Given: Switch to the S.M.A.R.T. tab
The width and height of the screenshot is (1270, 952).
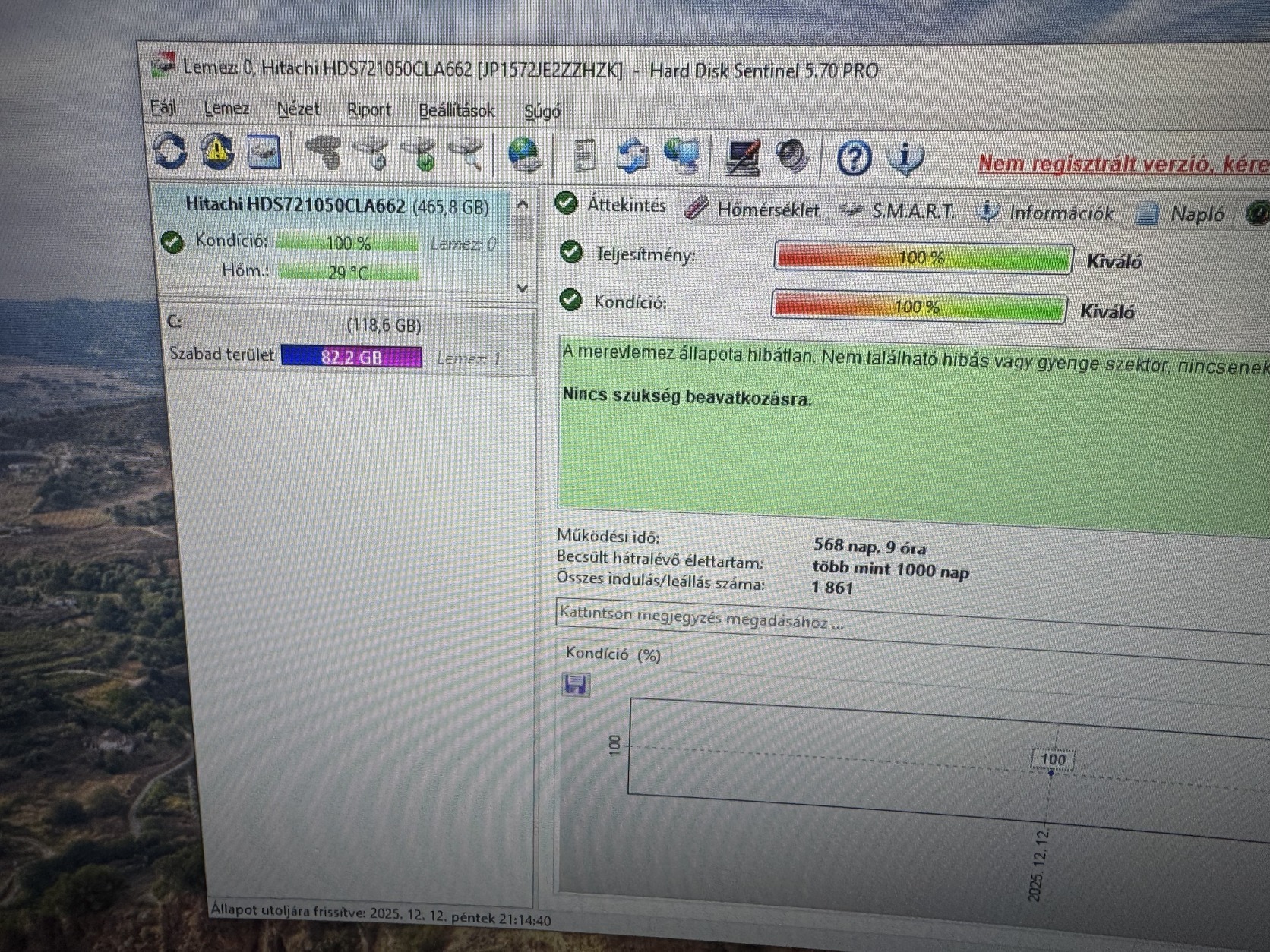Looking at the screenshot, I should [898, 211].
